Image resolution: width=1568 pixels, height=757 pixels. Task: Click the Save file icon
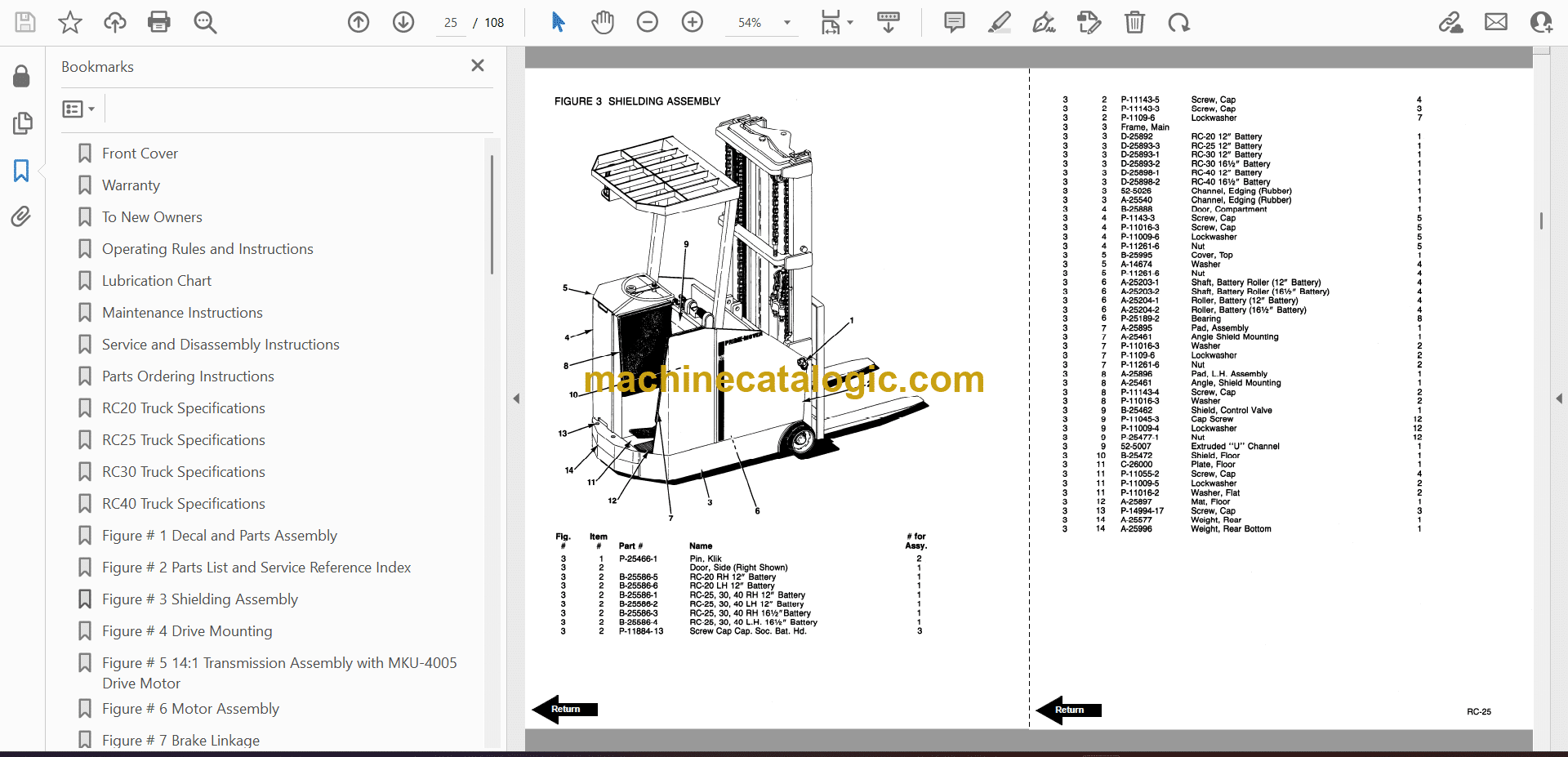click(25, 22)
